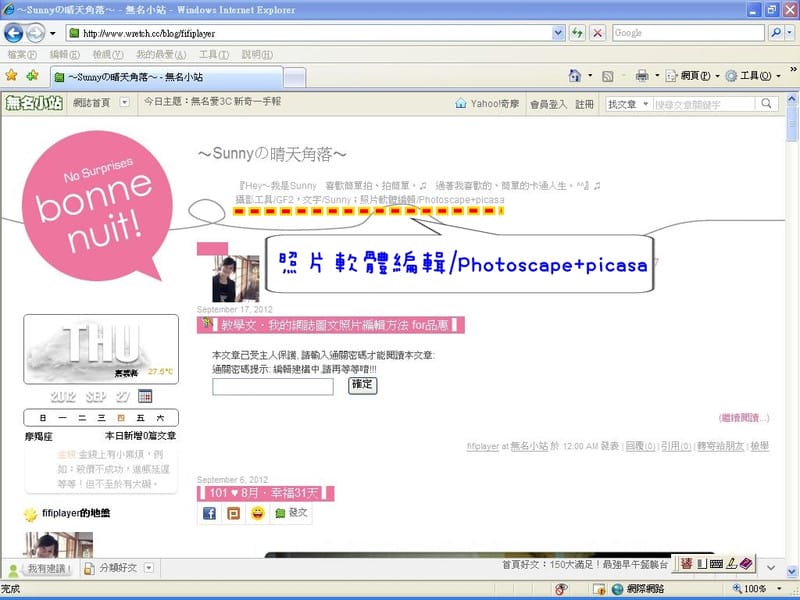Screen dimensions: 800x600
Task: Open the Favorites star icon
Action: pyautogui.click(x=11, y=75)
